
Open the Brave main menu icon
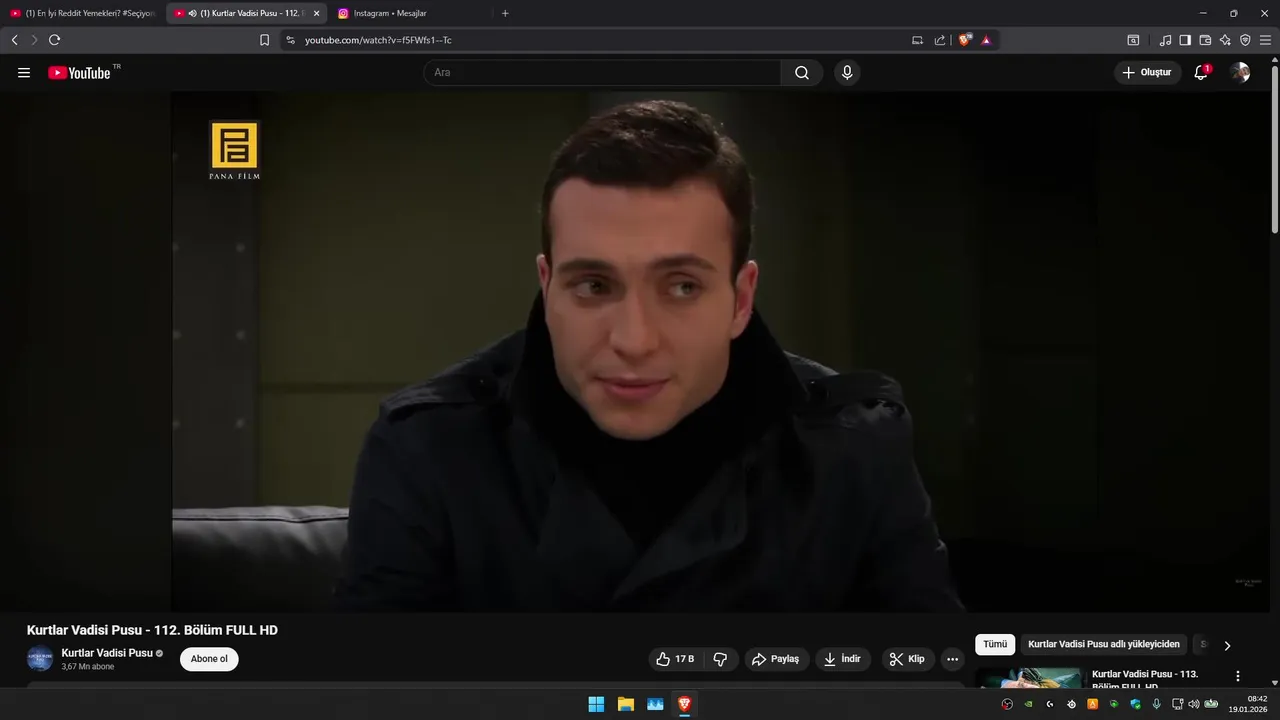(x=1265, y=40)
